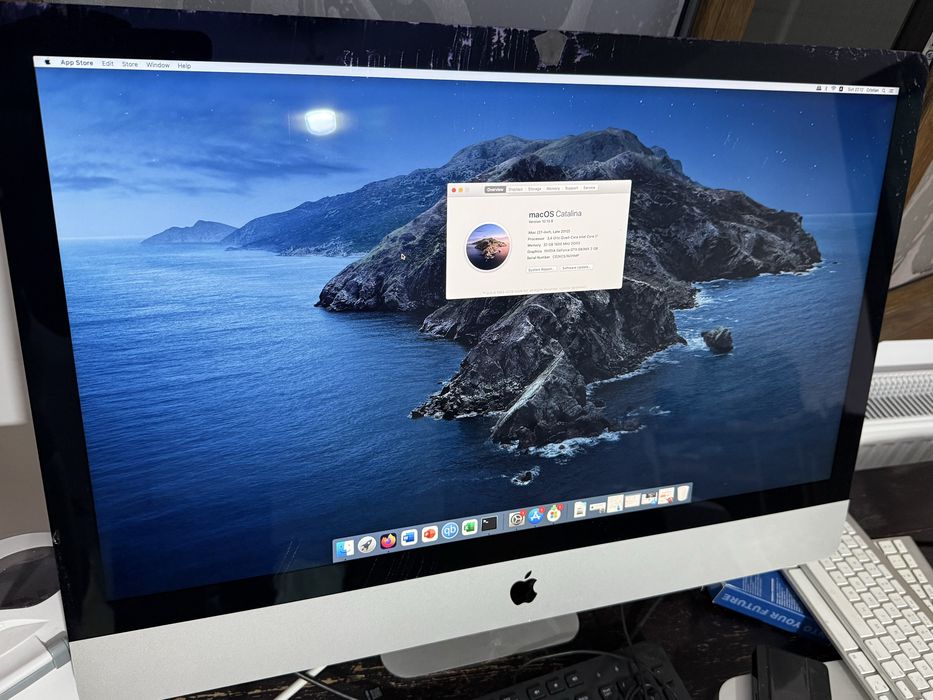933x700 pixels.
Task: Click the colorful icon beside App Store in Dock
Action: point(555,512)
